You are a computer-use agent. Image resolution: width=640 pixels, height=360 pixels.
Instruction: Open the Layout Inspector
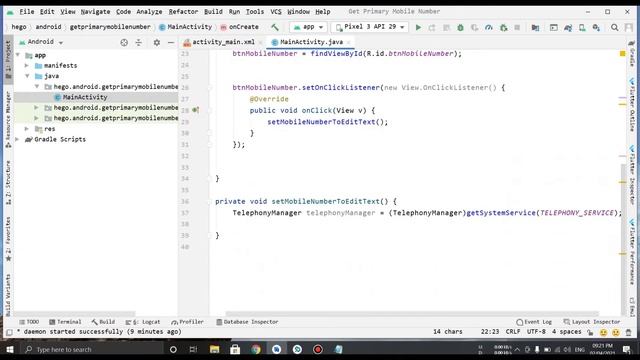(x=591, y=322)
